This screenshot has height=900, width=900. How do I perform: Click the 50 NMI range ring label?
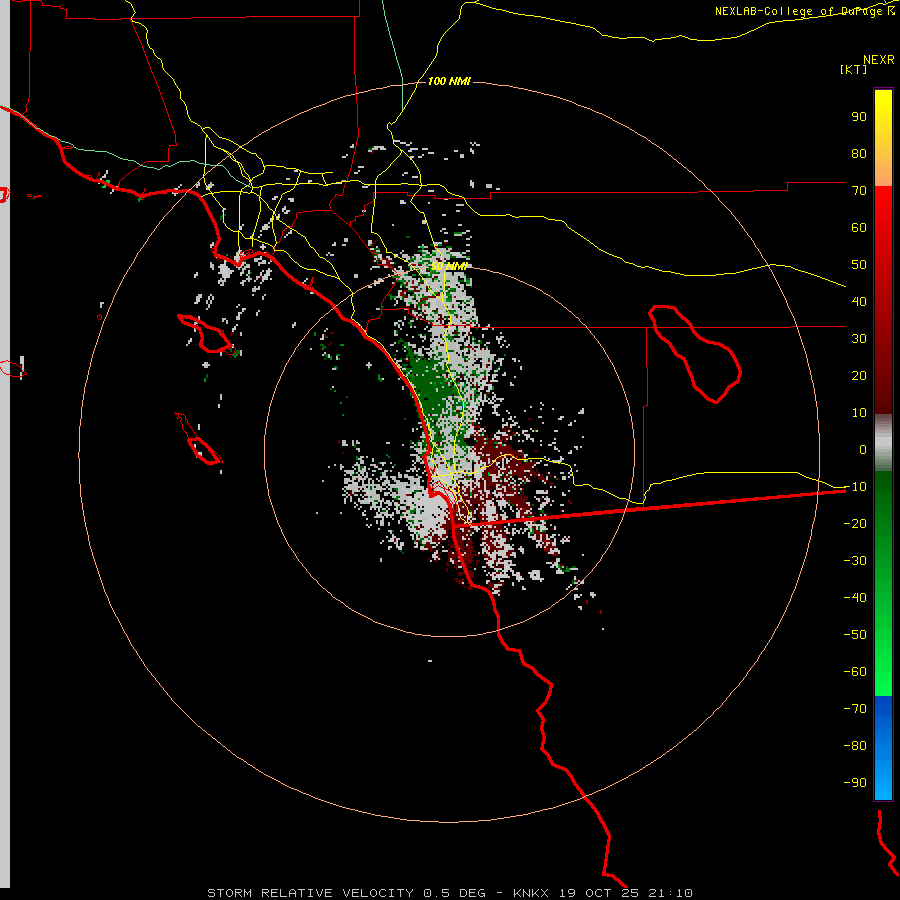pyautogui.click(x=449, y=266)
